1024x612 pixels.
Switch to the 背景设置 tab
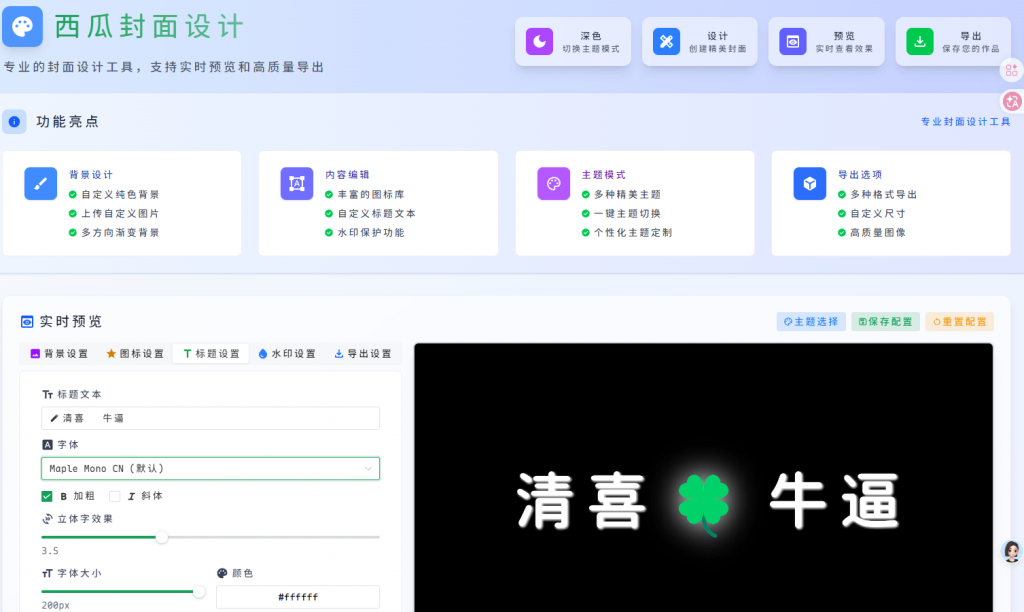click(x=60, y=353)
